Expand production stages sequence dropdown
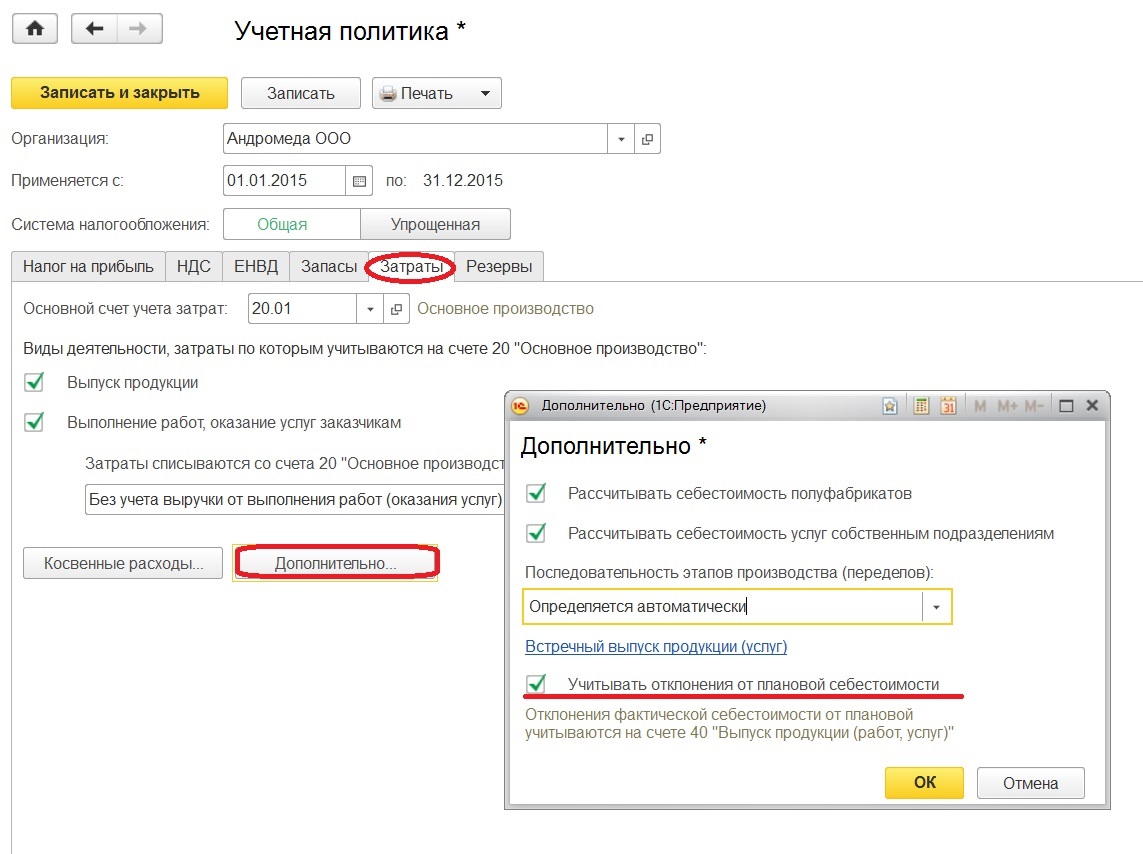This screenshot has height=854, width=1143. (x=937, y=607)
